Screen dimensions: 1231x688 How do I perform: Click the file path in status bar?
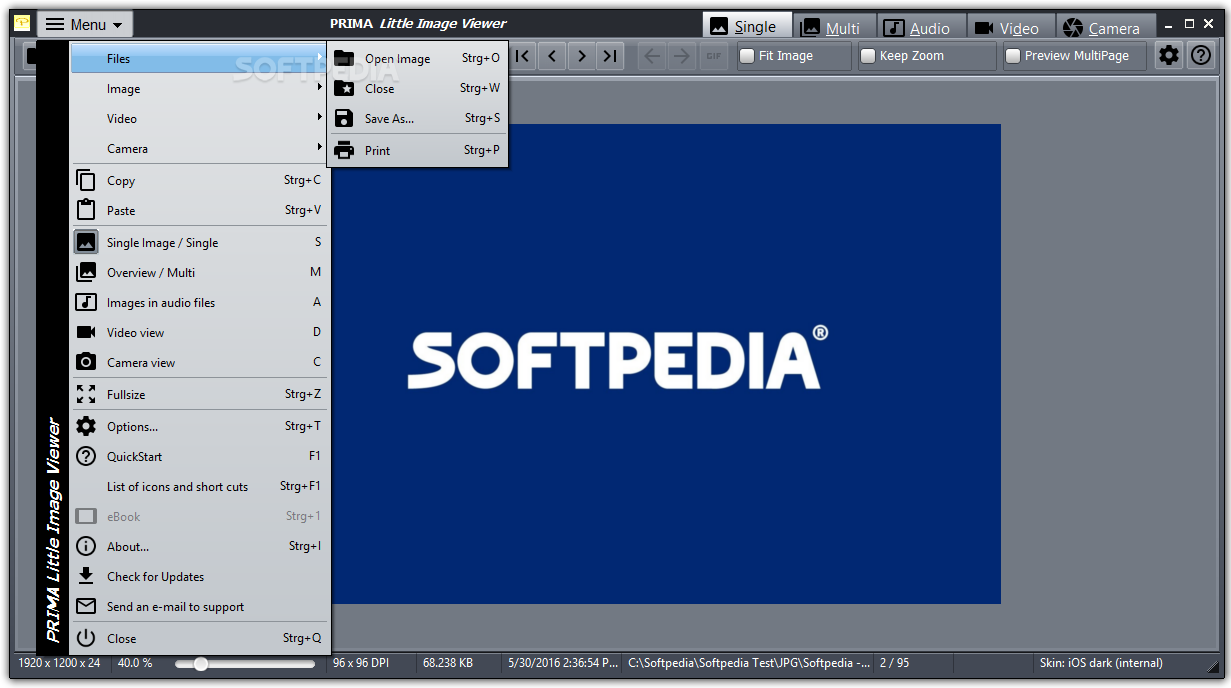coord(749,663)
